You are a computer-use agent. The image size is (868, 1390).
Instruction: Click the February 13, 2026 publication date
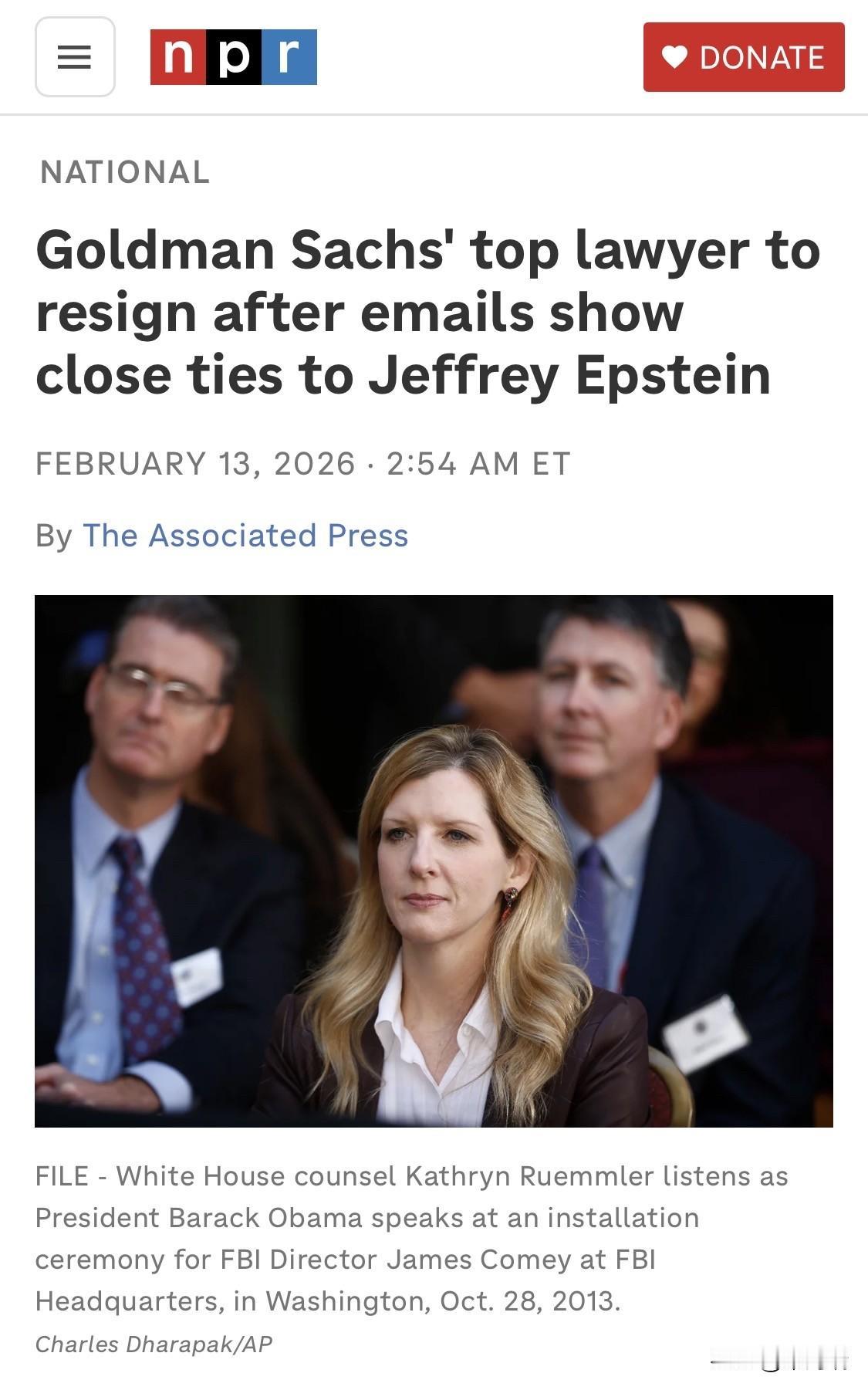click(195, 464)
